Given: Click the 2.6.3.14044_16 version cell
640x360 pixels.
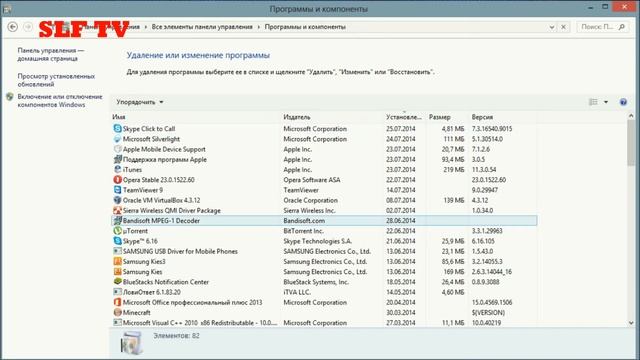Looking at the screenshot, I should (x=491, y=271).
